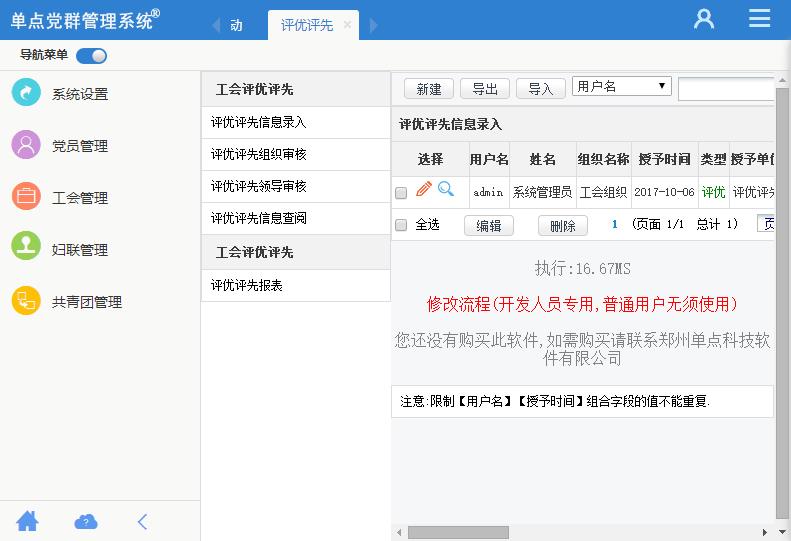Edit admin row with pencil icon
Viewport: 791px width, 541px height.
[x=424, y=189]
